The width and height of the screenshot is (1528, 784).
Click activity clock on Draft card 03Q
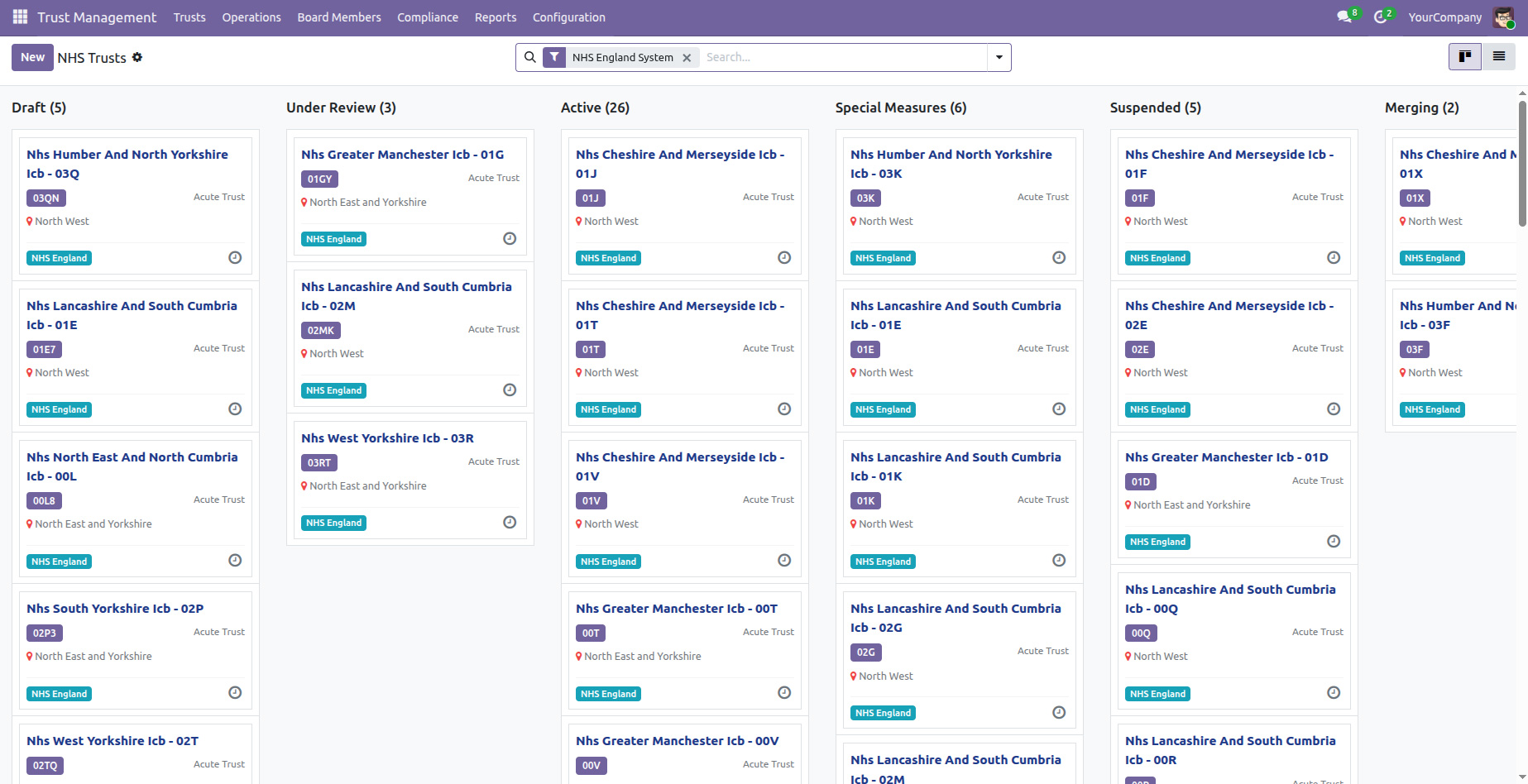[x=235, y=258]
